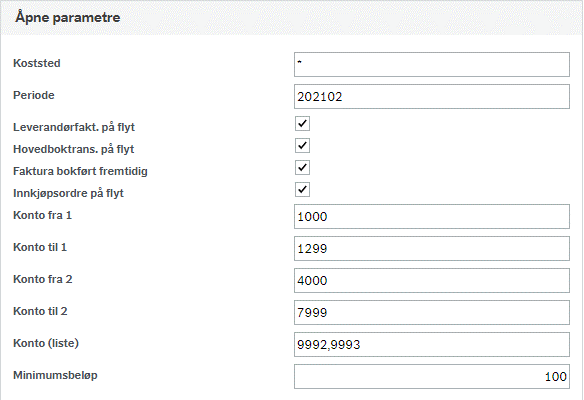Viewport: 584px width, 400px height.
Task: Disable the Faktura bokført fremtidig checkbox
Action: (302, 167)
